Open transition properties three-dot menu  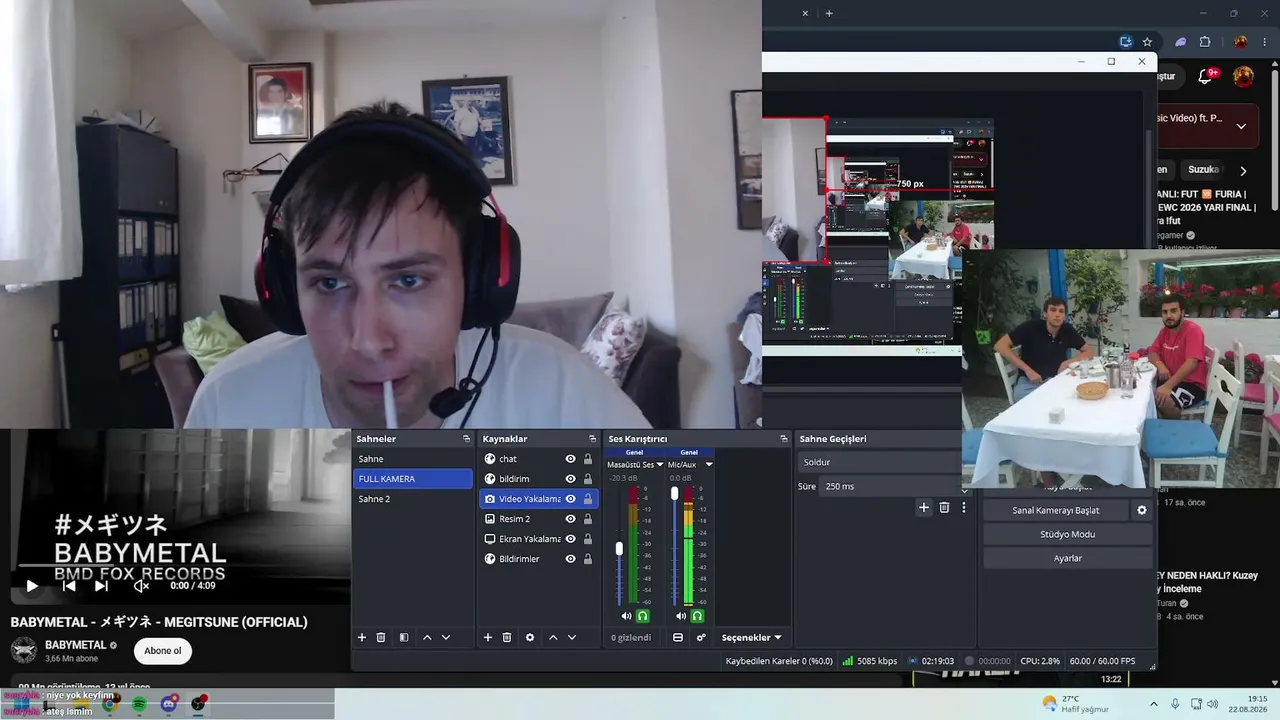coord(964,508)
